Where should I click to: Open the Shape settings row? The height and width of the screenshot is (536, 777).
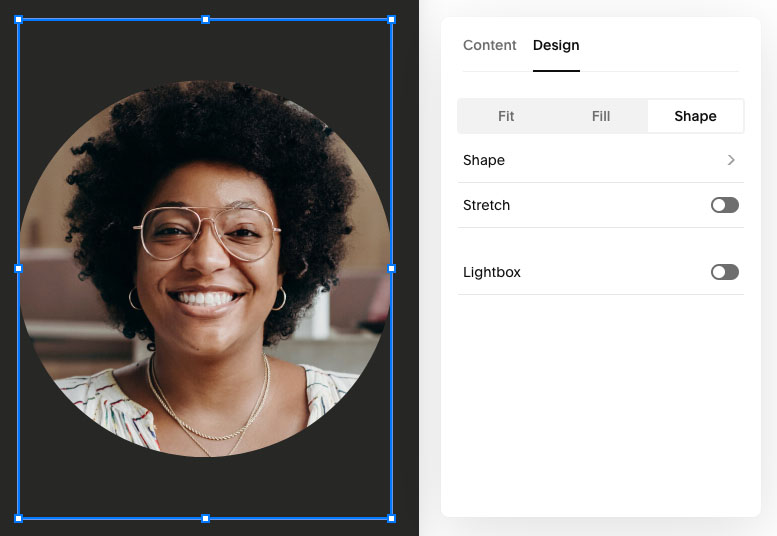click(601, 160)
